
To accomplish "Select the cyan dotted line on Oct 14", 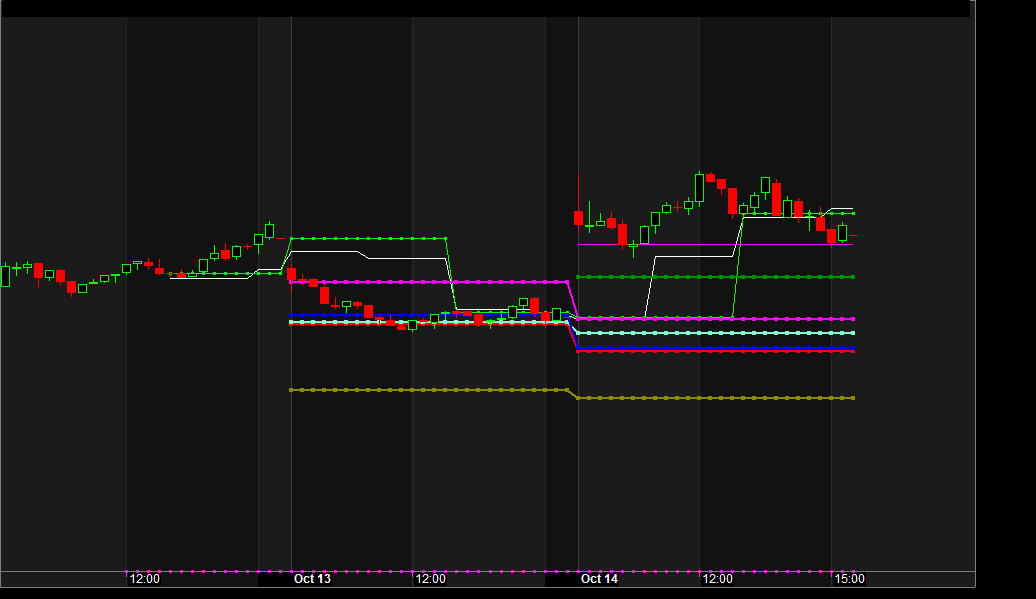I will (716, 333).
